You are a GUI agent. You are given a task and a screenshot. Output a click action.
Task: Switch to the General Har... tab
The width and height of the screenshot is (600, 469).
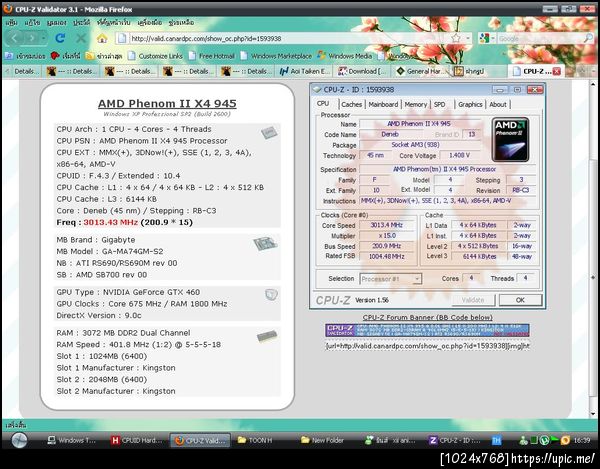420,71
